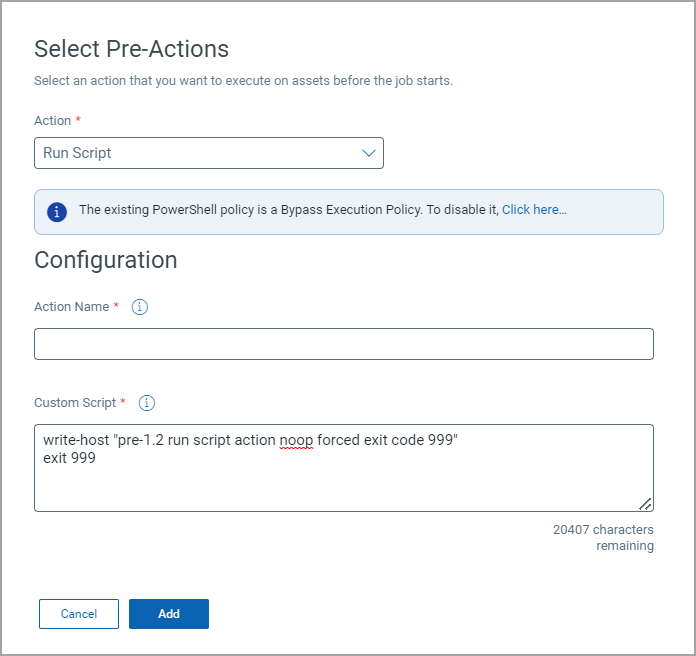Expand the Action dropdown chevron
Image resolution: width=696 pixels, height=656 pixels.
(x=368, y=153)
